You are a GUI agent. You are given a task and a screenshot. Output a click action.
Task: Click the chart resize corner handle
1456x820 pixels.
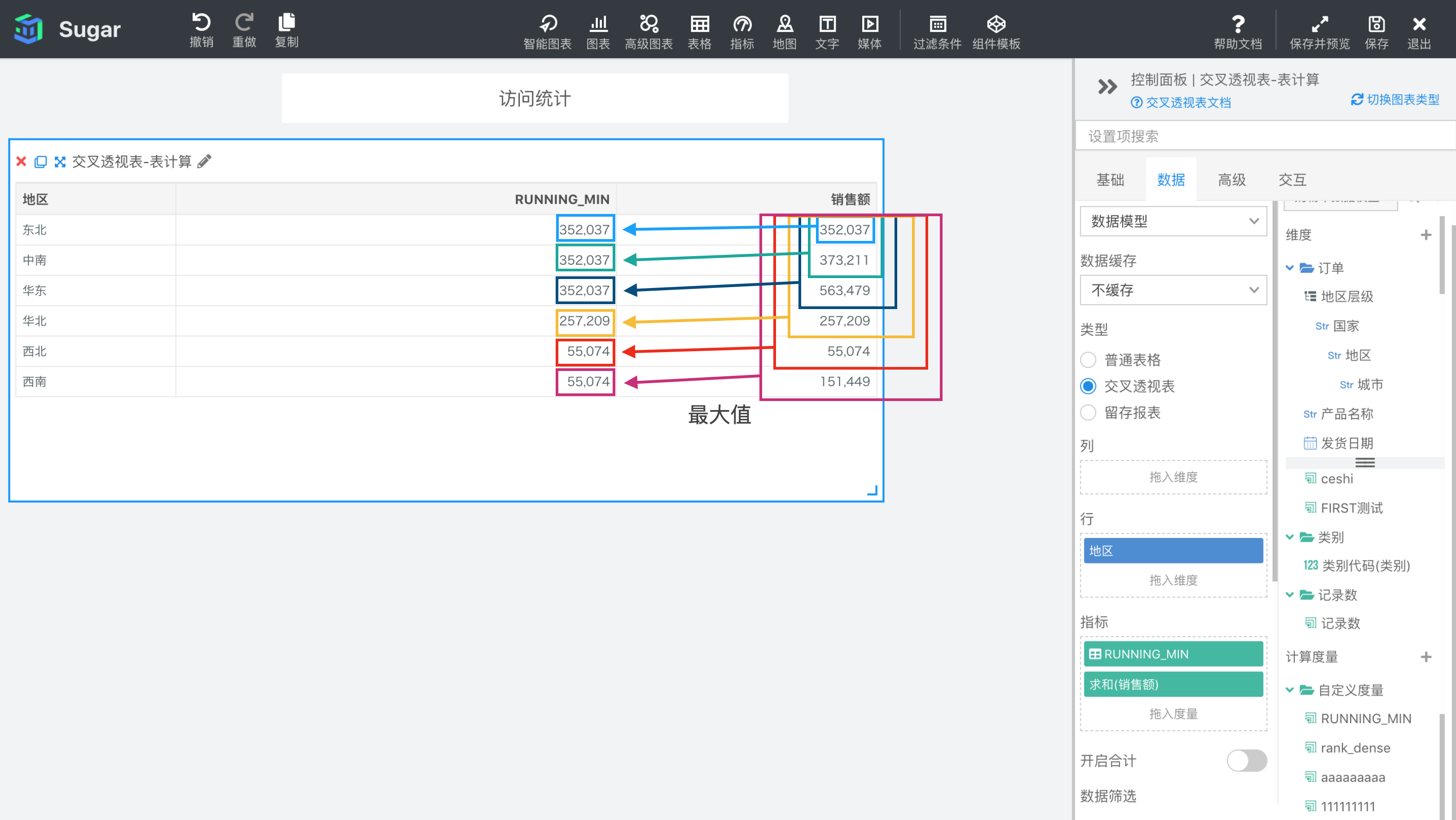pyautogui.click(x=872, y=490)
